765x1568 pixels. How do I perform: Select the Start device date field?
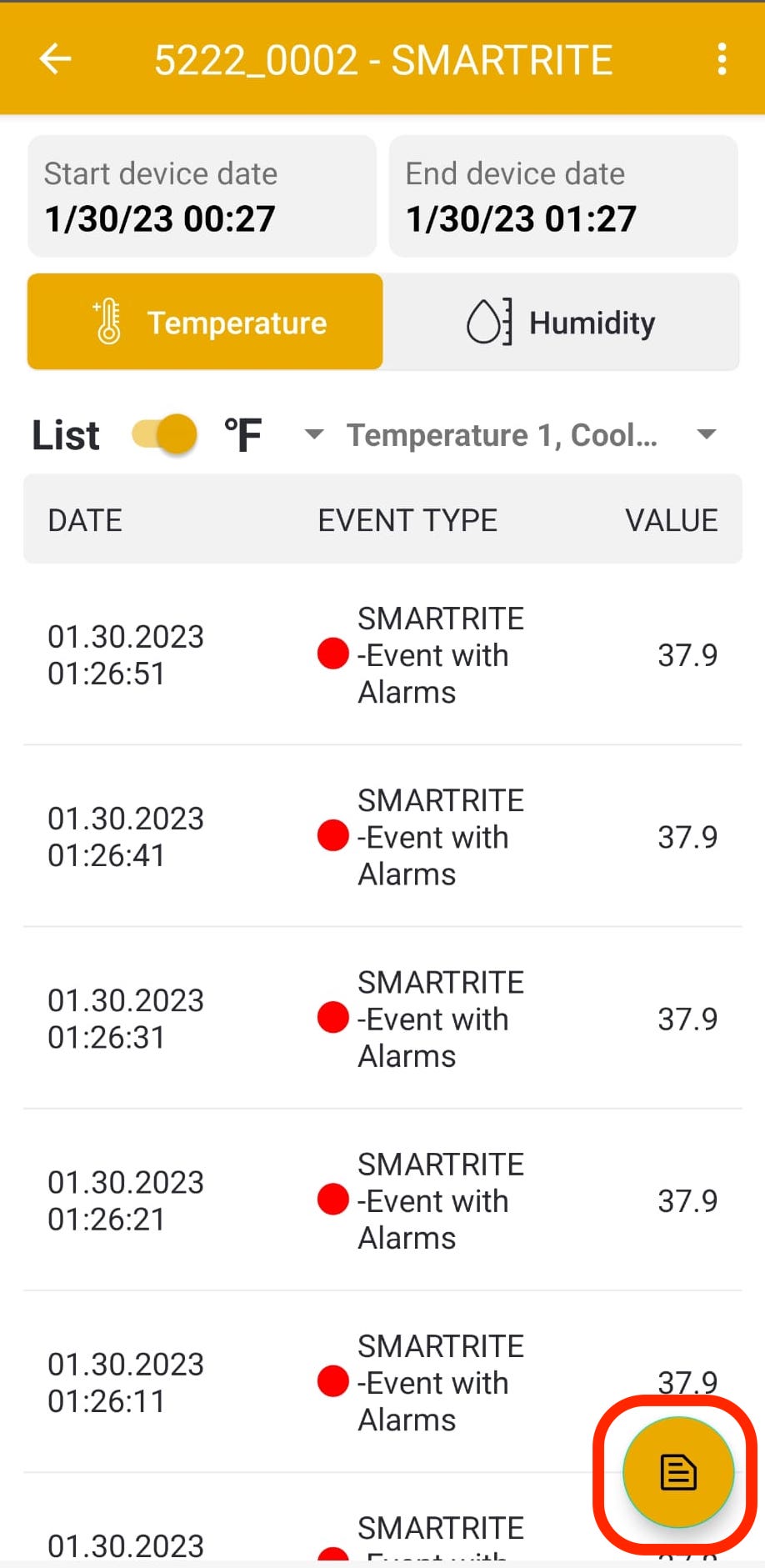(x=202, y=197)
